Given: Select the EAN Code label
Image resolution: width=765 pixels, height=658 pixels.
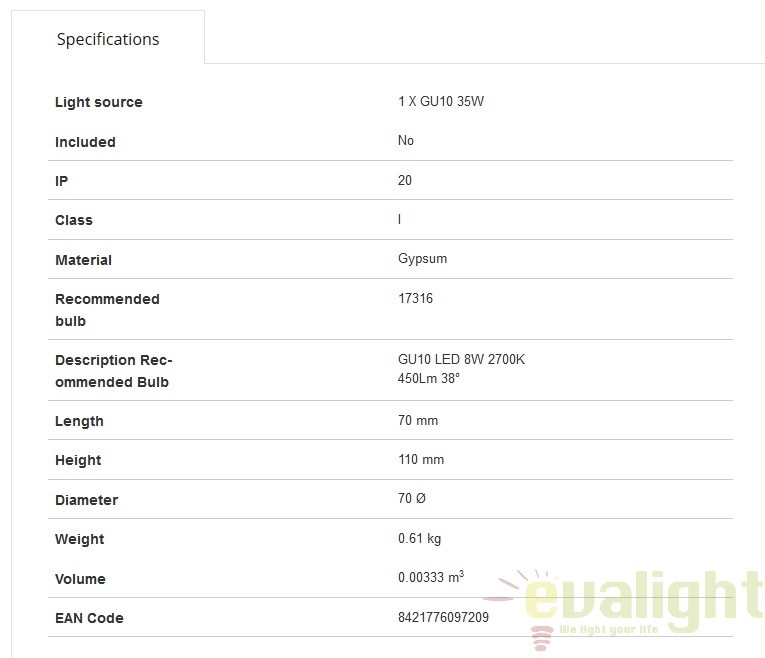Looking at the screenshot, I should click(x=89, y=618).
